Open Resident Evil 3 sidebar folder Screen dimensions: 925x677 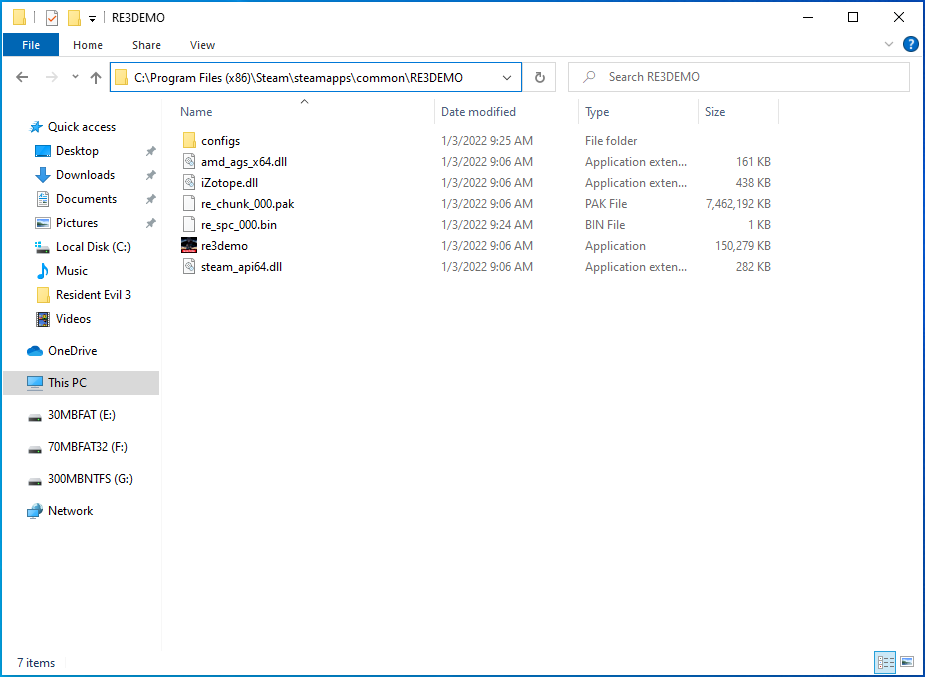click(93, 295)
